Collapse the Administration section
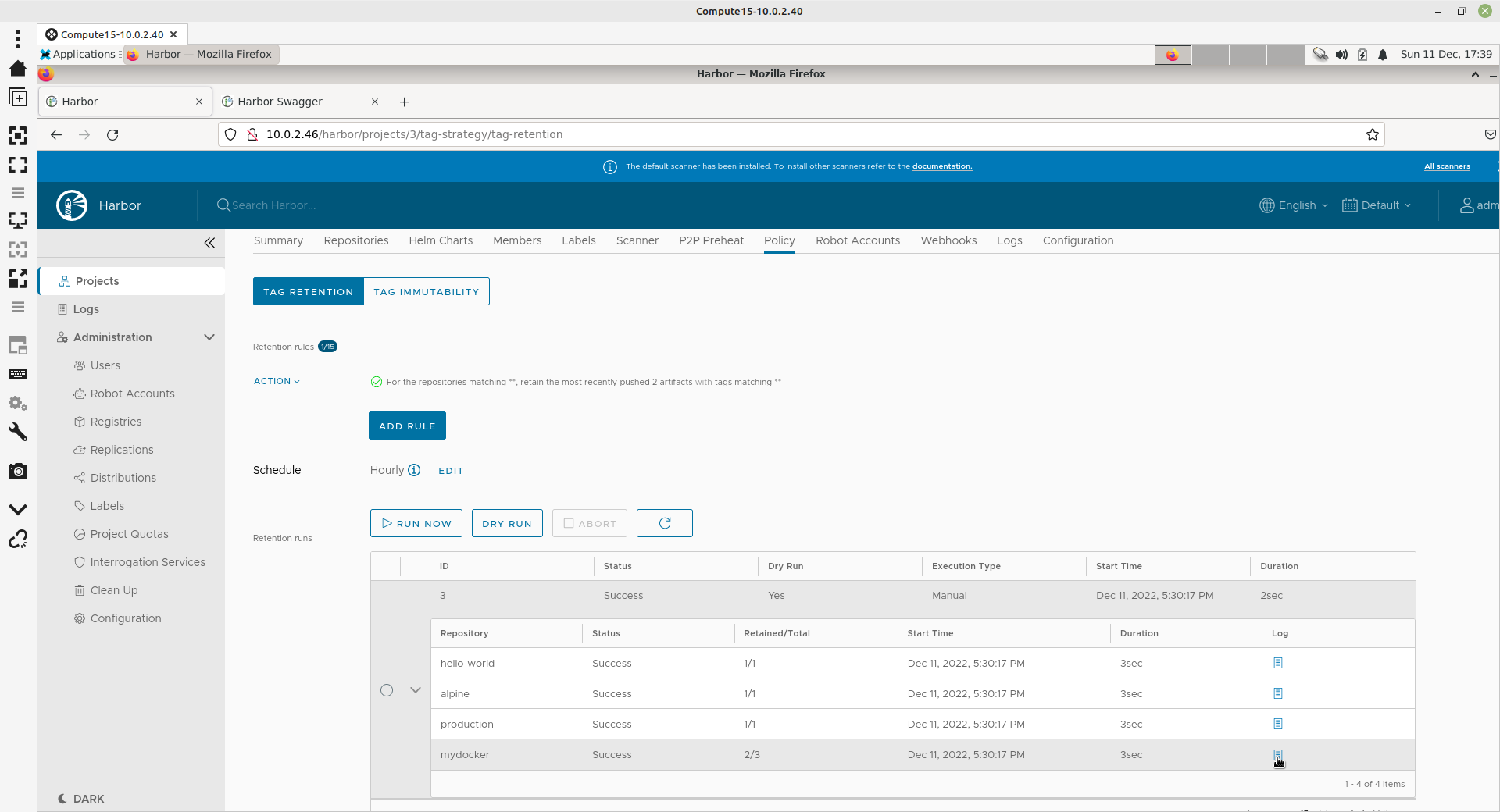This screenshot has width=1500, height=812. (x=209, y=337)
